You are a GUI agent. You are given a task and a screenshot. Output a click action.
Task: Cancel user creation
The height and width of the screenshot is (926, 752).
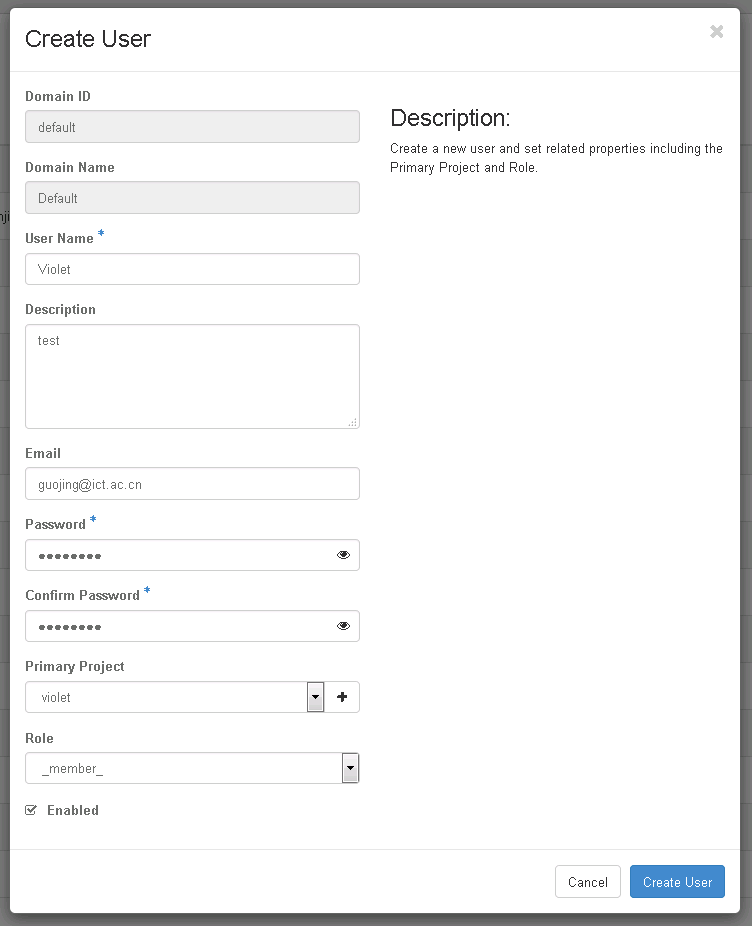(x=588, y=882)
